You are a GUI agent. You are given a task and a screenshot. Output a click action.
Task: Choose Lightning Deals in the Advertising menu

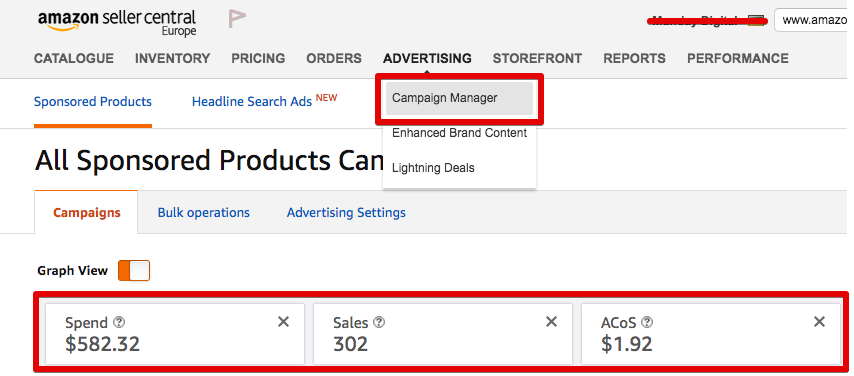[x=433, y=168]
